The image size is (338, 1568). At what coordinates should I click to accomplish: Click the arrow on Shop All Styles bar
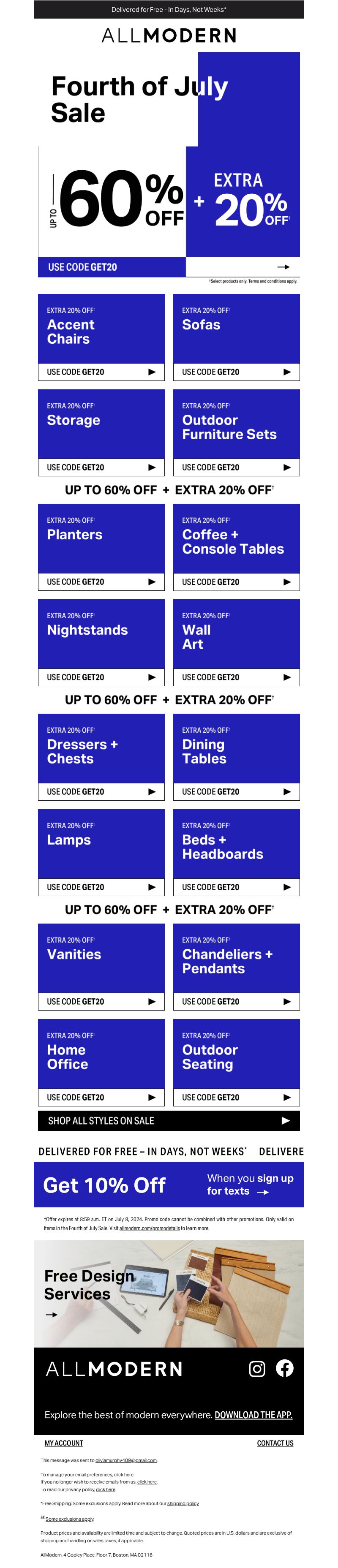(x=286, y=1120)
